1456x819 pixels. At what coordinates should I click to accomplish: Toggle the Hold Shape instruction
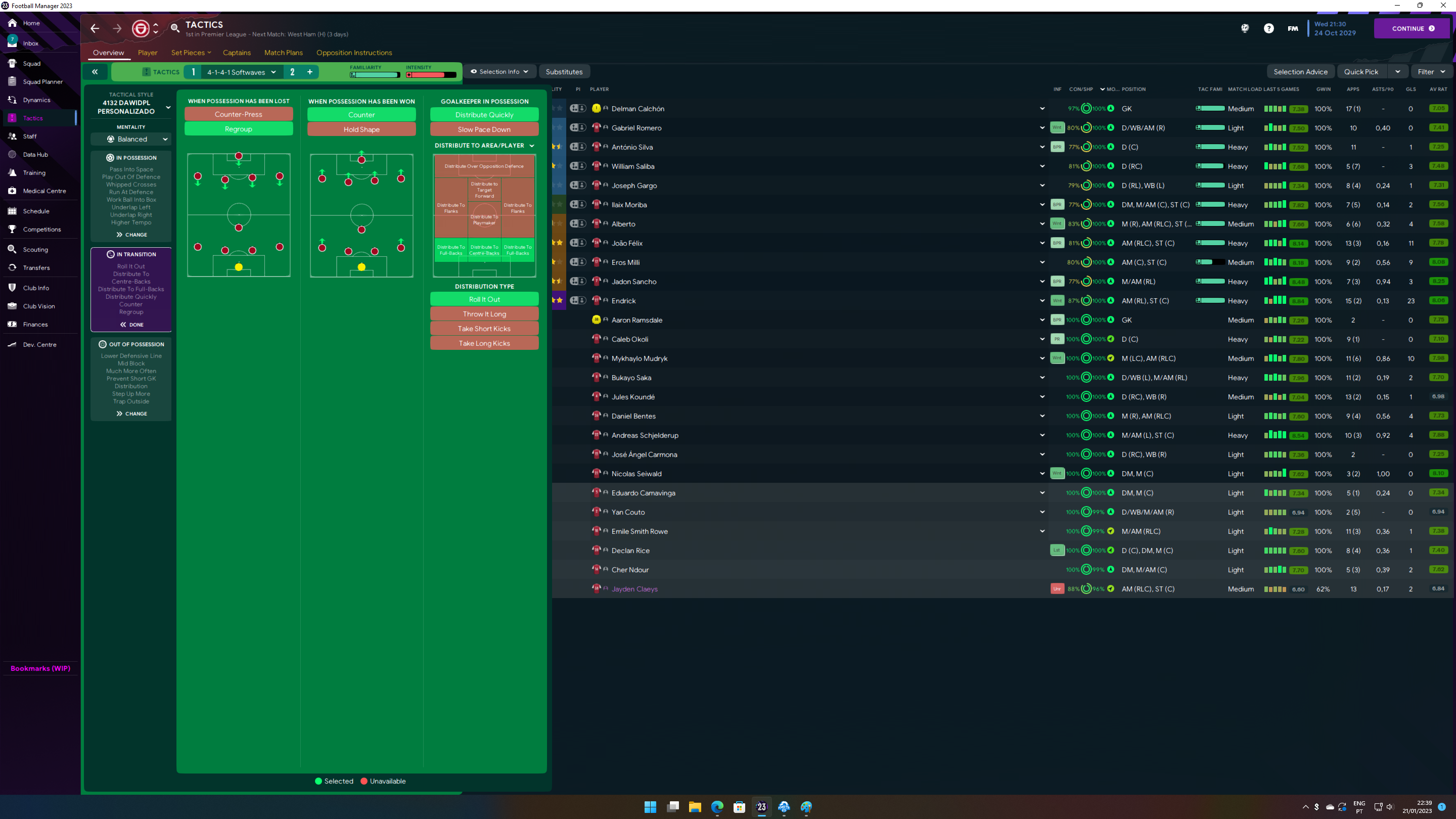pyautogui.click(x=361, y=129)
